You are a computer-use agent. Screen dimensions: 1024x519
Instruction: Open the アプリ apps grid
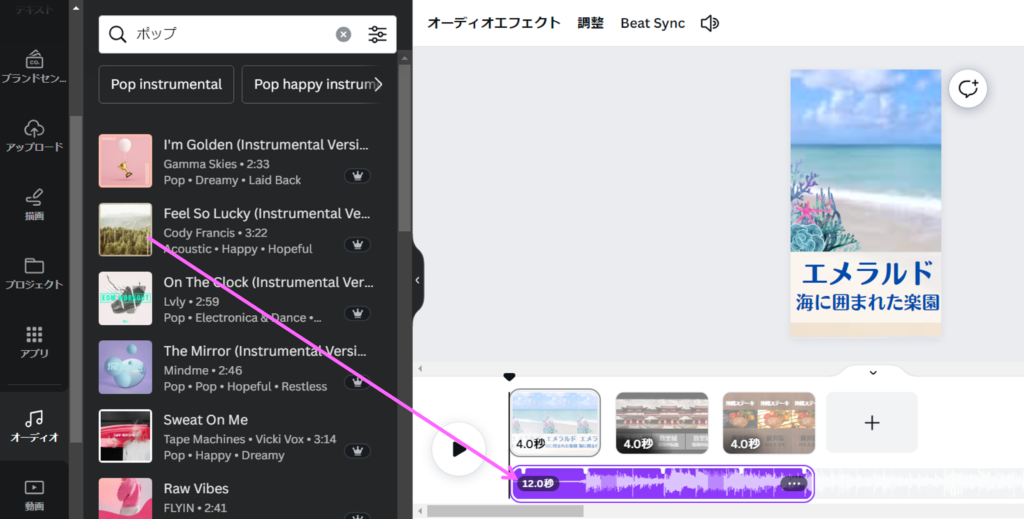(34, 341)
